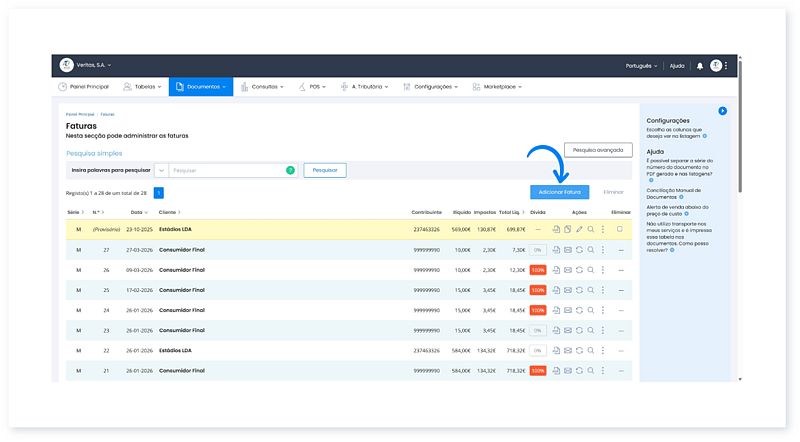Image resolution: width=800 pixels, height=442 pixels.
Task: Send invoice 27 by email
Action: point(567,250)
